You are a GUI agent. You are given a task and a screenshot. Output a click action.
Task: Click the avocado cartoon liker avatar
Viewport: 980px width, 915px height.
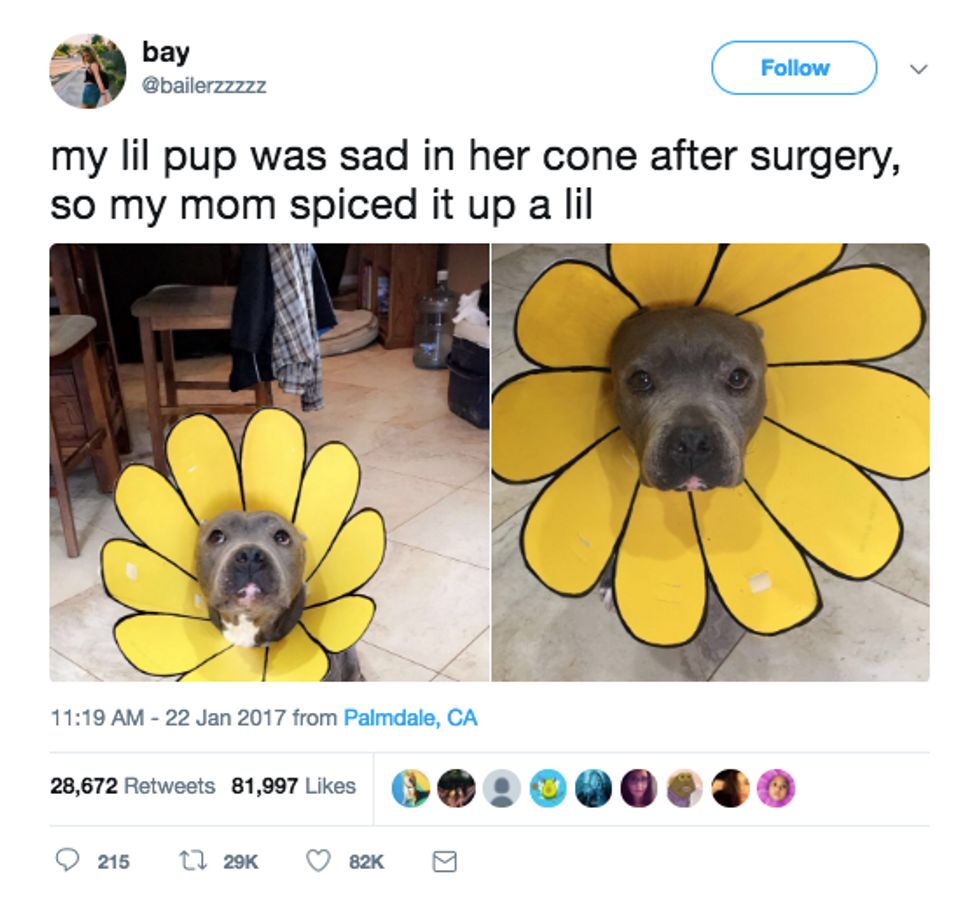548,788
